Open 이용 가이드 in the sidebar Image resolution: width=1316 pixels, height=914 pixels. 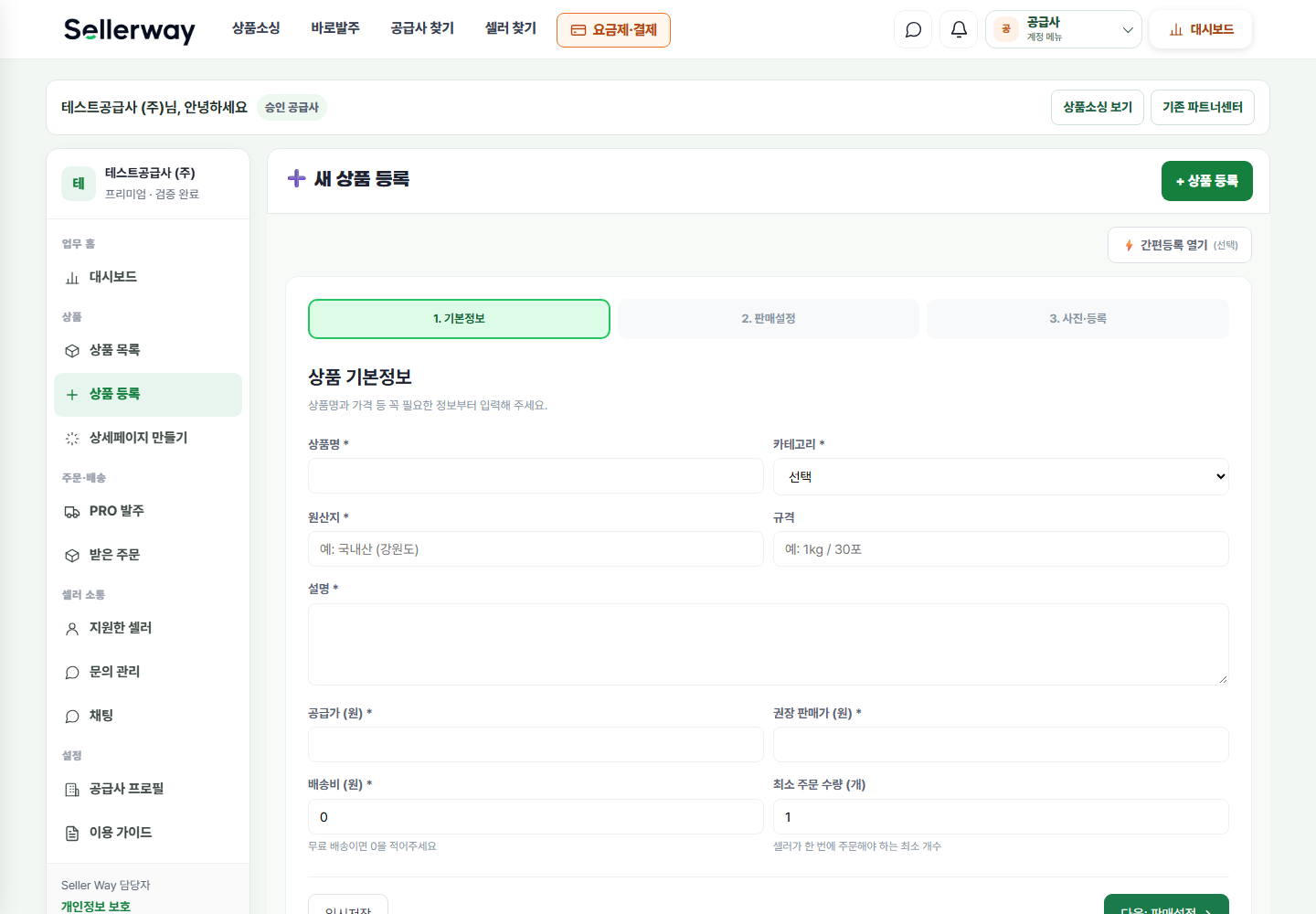(148, 833)
